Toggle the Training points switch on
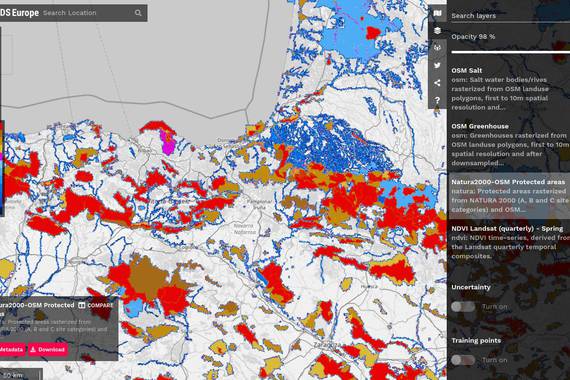 [x=463, y=360]
